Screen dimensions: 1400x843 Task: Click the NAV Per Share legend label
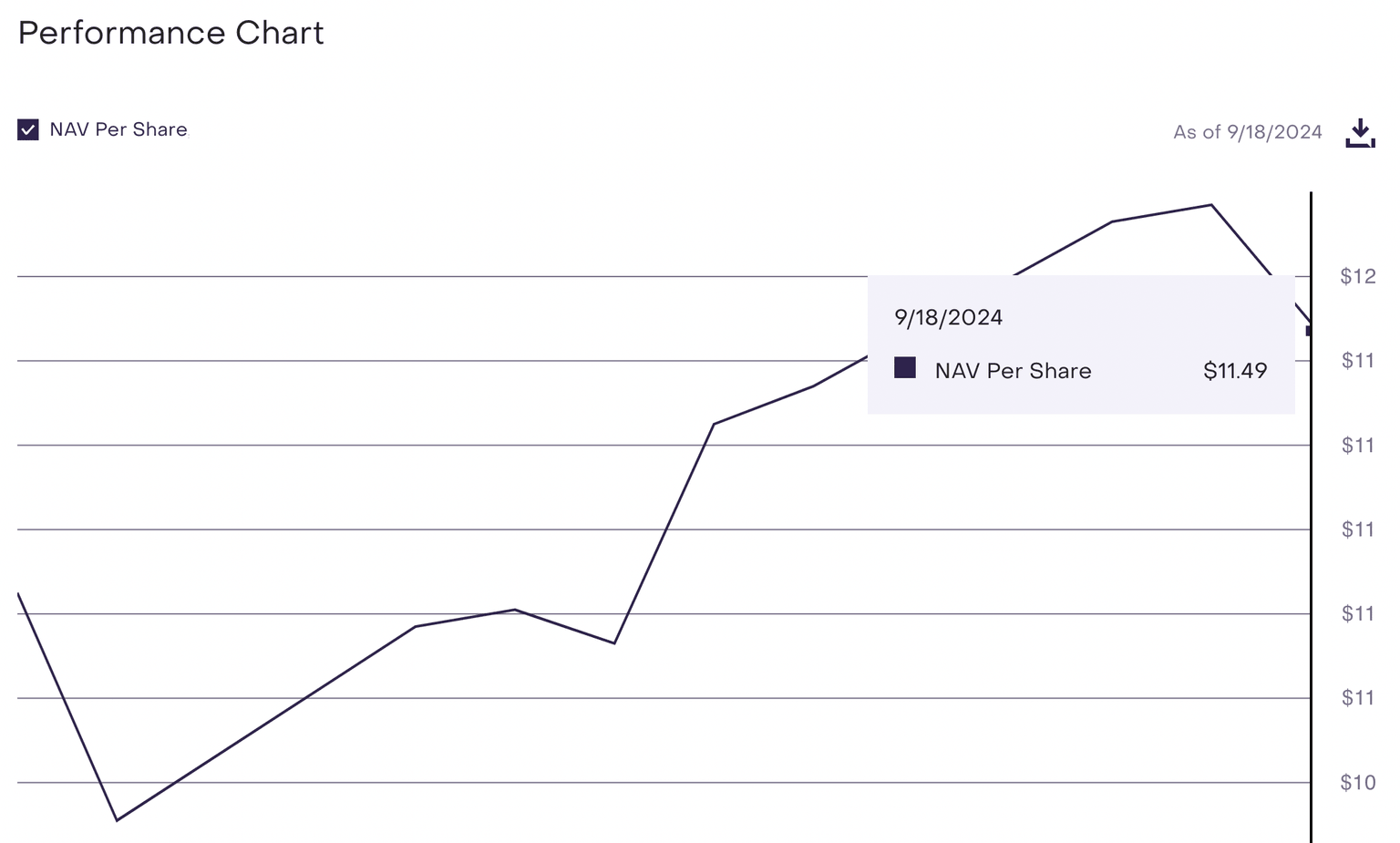[x=118, y=129]
